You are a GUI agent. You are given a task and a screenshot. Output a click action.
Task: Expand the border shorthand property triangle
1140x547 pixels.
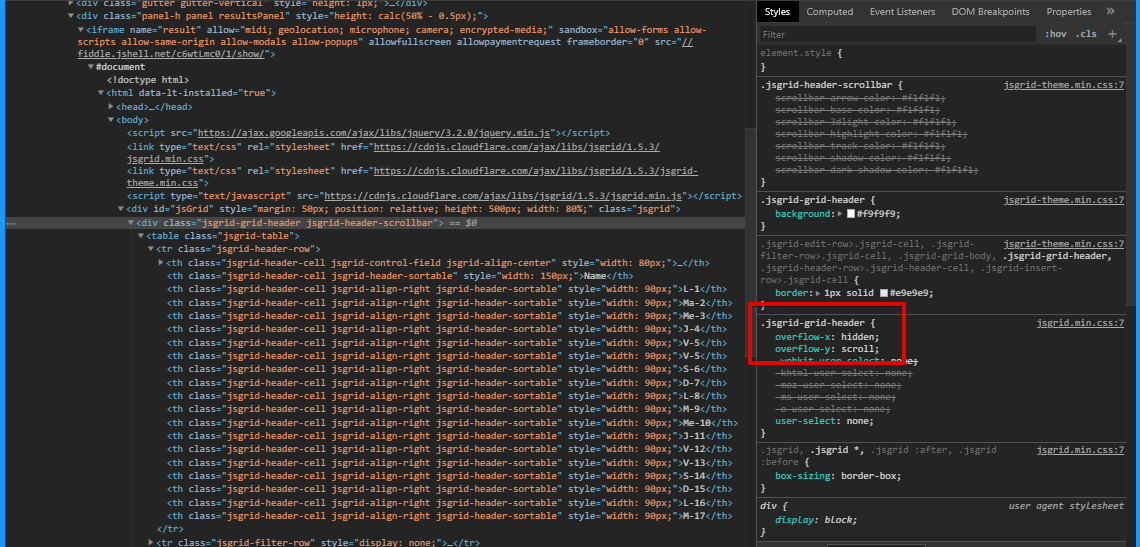[x=819, y=293]
